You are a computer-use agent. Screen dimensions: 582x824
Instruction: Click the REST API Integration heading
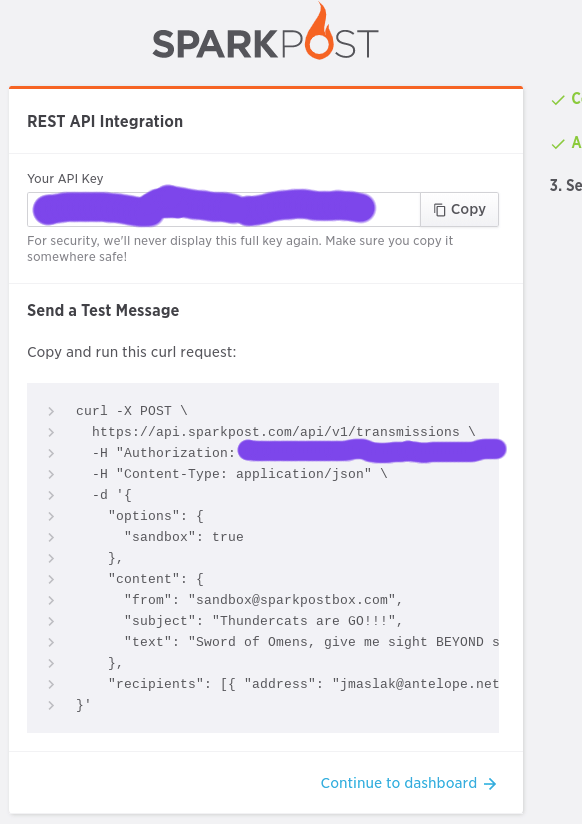click(x=104, y=121)
